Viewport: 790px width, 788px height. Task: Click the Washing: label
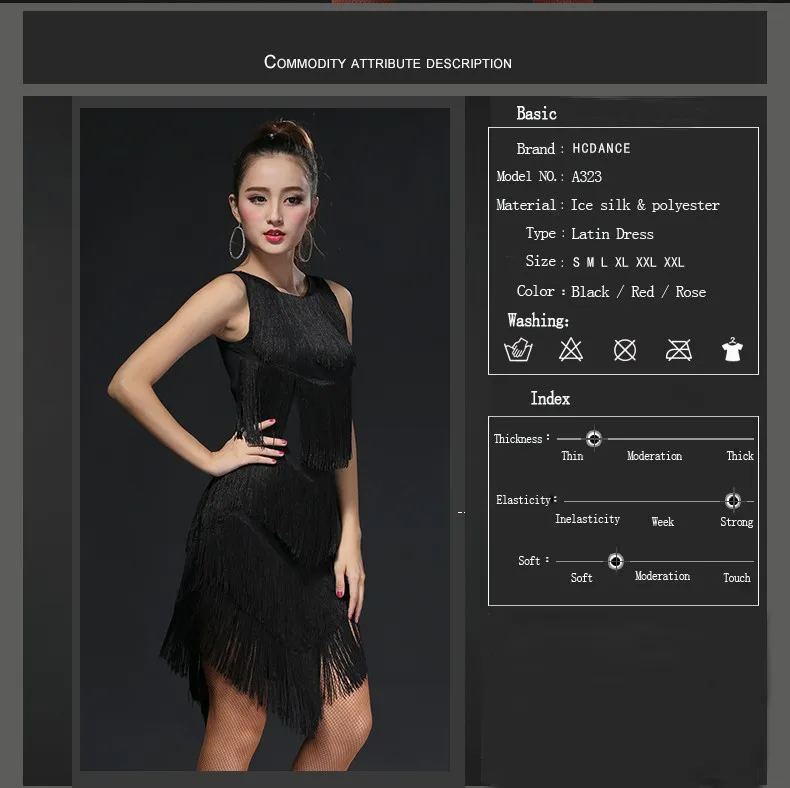[538, 320]
